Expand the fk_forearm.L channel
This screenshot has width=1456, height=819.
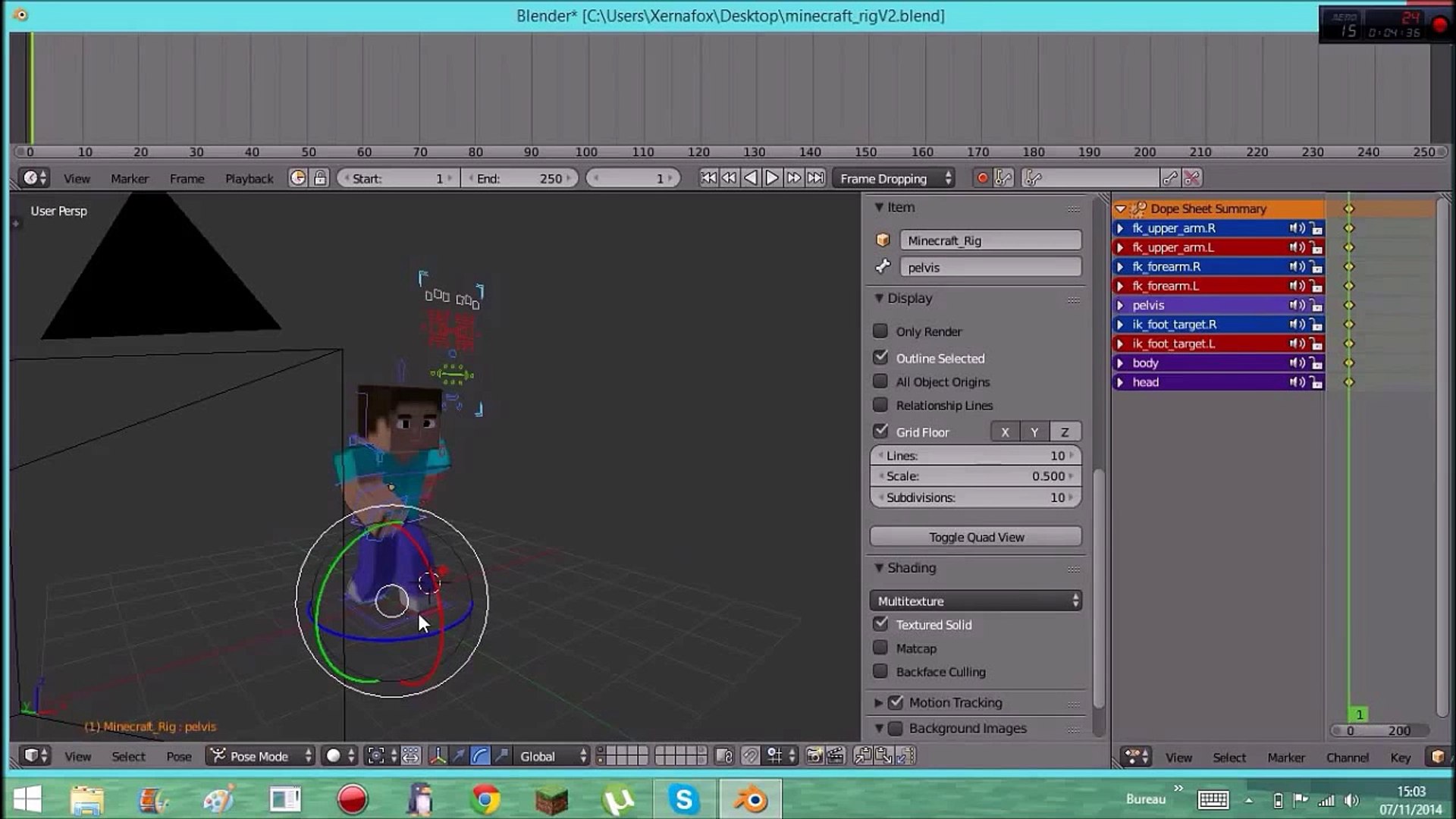[1121, 286]
